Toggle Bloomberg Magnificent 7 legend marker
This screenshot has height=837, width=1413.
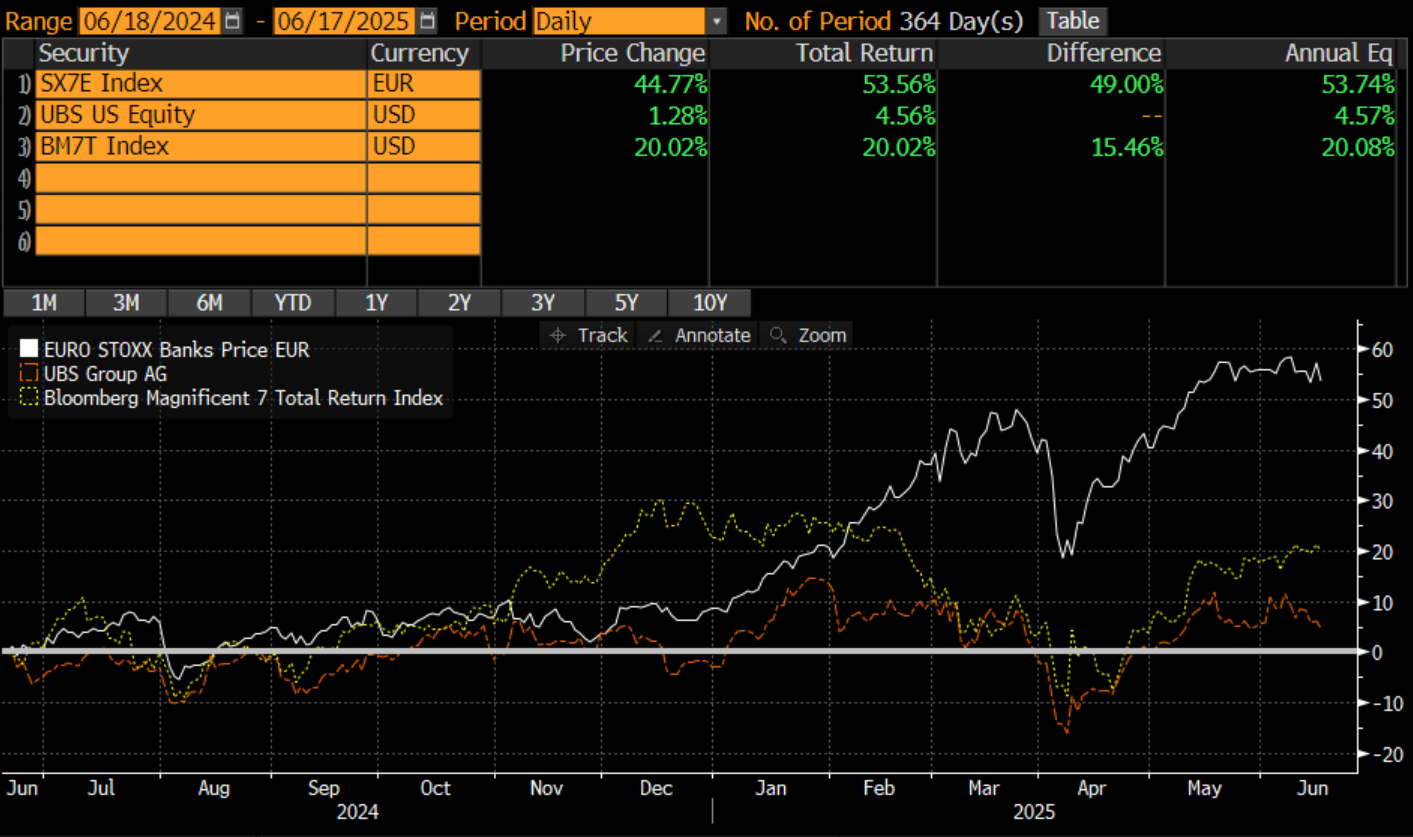click(29, 399)
